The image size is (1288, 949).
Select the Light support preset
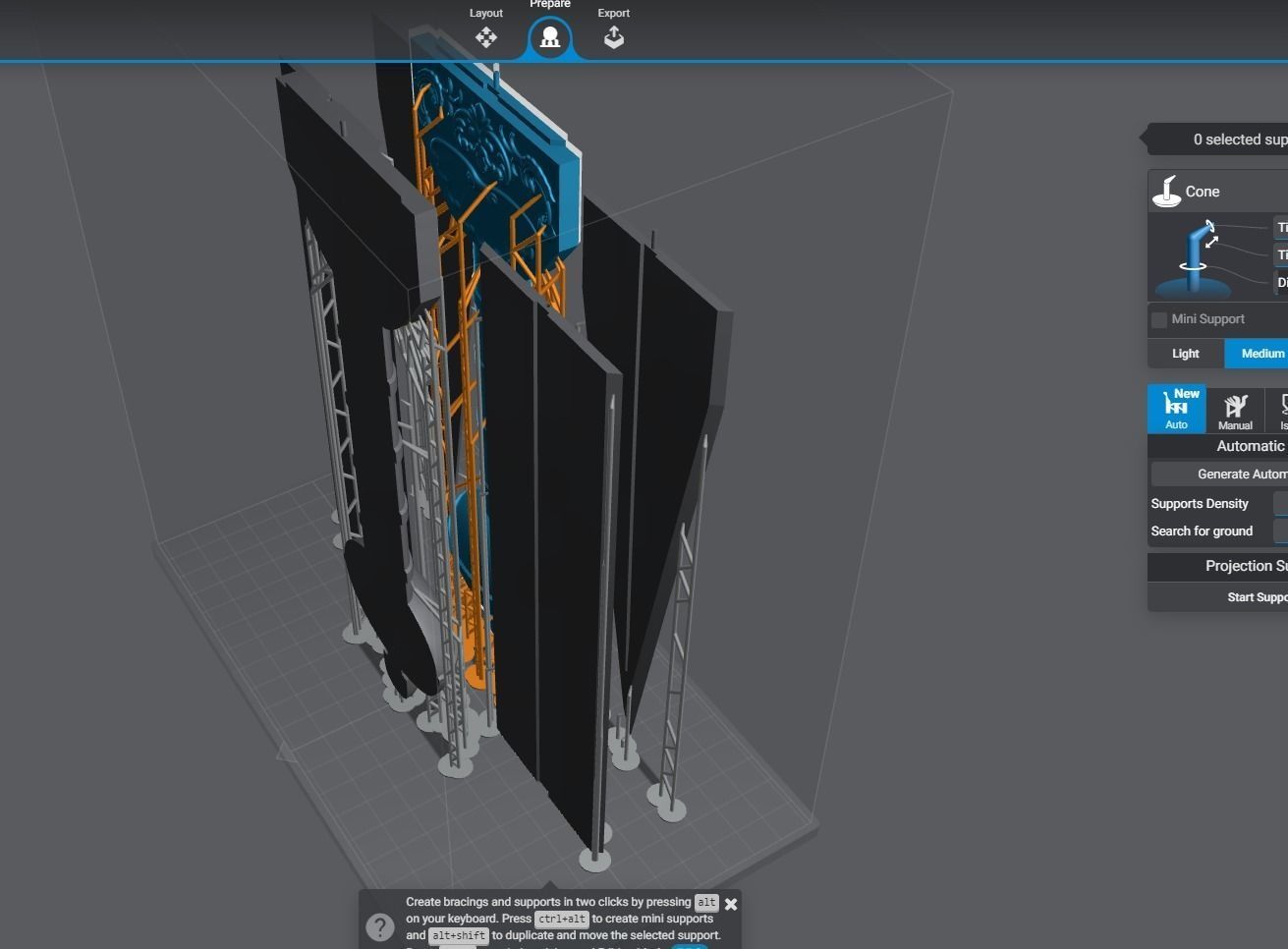tap(1186, 354)
